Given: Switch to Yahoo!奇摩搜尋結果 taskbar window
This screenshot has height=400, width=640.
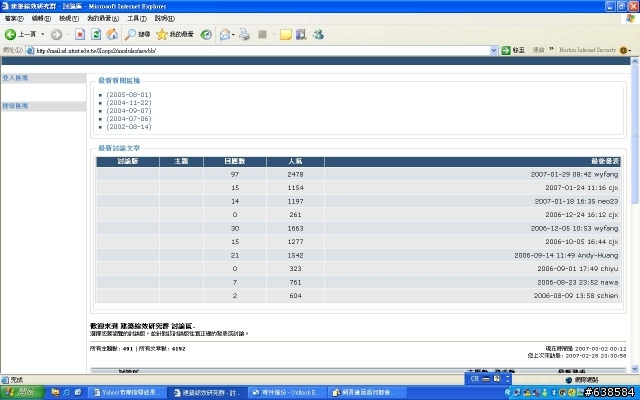Looking at the screenshot, I should pyautogui.click(x=127, y=393).
